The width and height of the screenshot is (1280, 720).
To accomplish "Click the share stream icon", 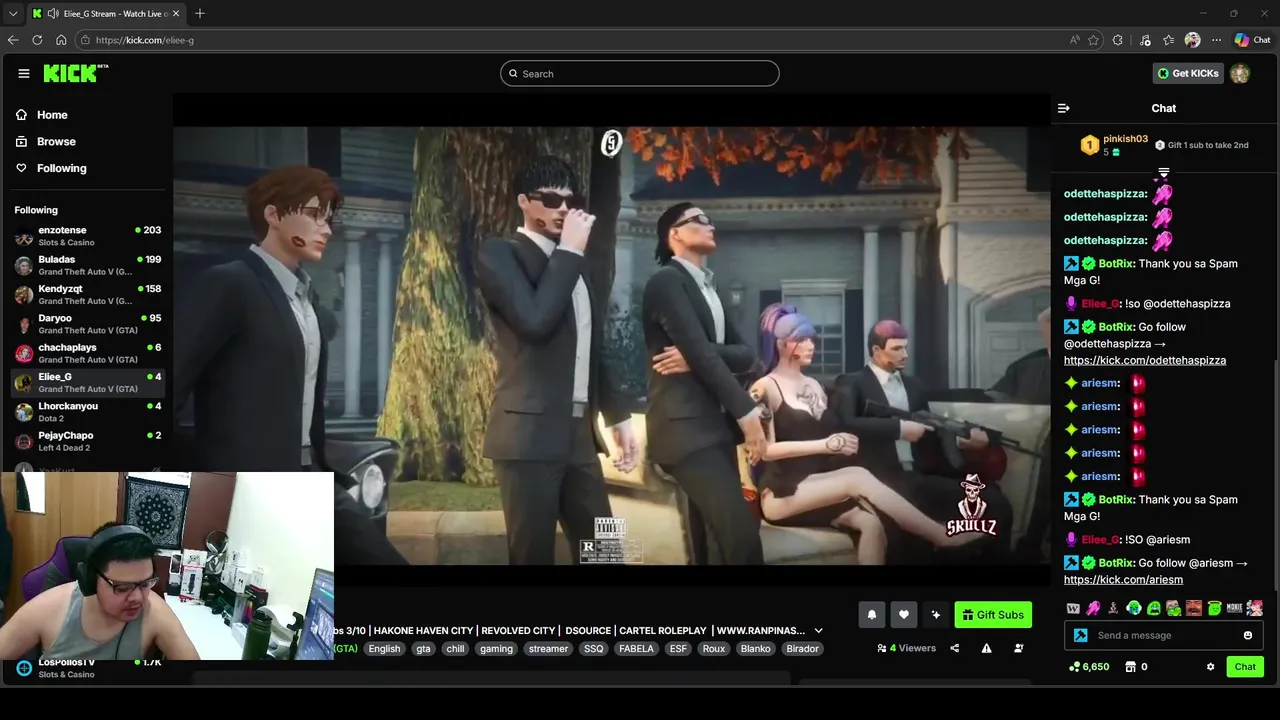I will [954, 648].
